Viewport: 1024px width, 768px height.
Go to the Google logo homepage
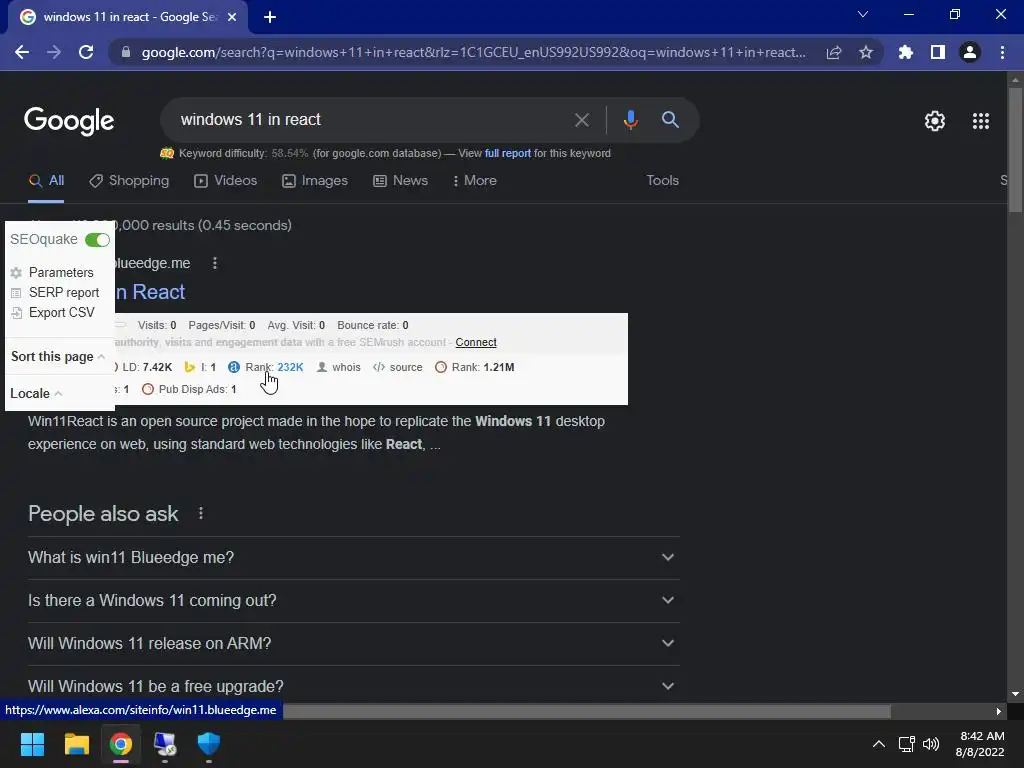pos(69,121)
